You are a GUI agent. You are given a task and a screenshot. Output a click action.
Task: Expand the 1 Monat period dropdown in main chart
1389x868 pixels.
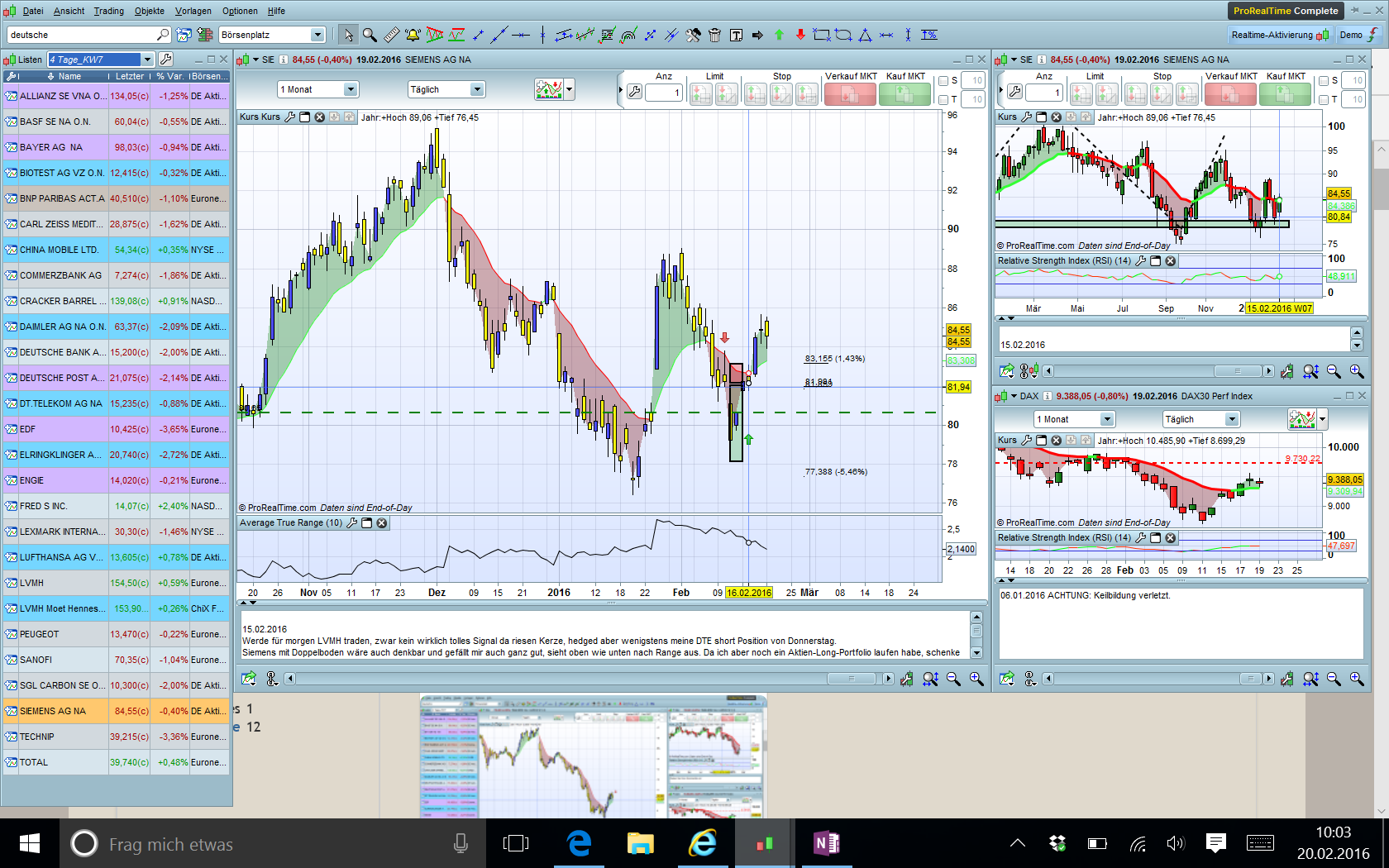[x=351, y=89]
